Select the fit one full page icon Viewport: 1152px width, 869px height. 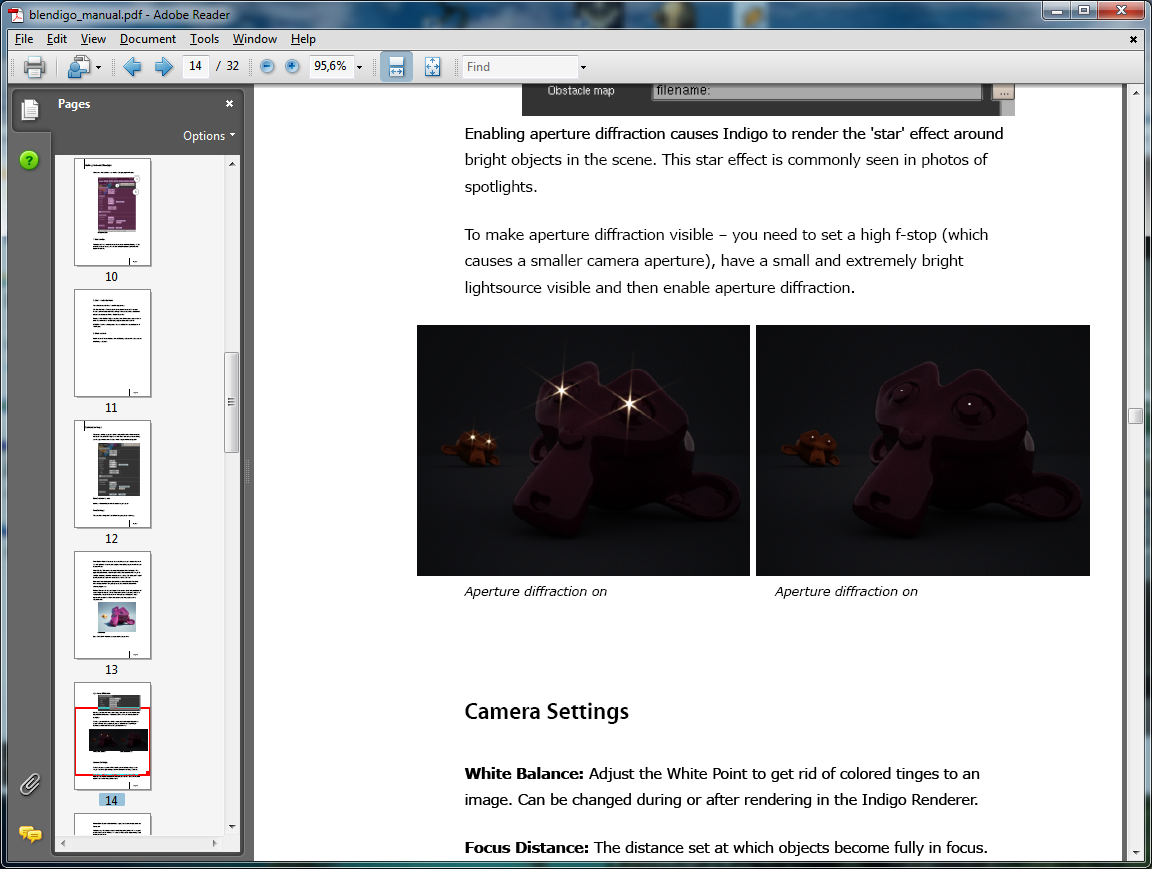point(432,67)
